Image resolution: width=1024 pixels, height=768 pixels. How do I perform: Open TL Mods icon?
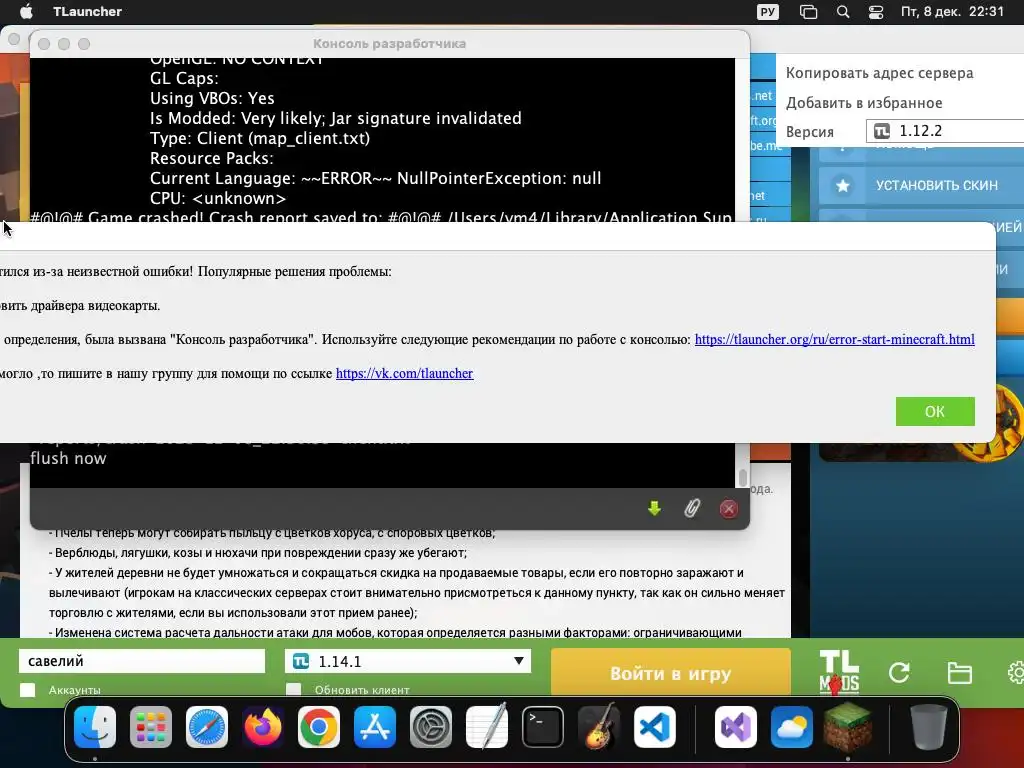pyautogui.click(x=839, y=672)
